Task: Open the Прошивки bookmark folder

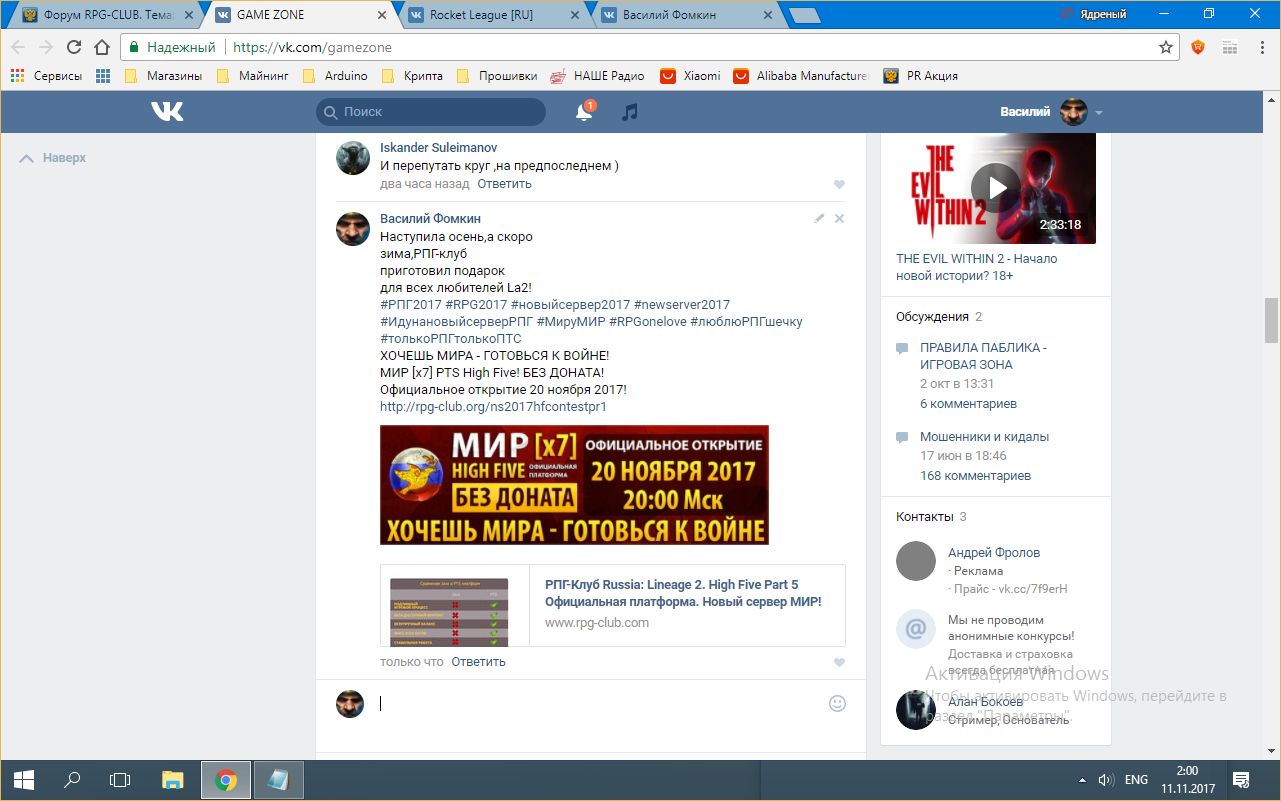Action: (x=497, y=76)
